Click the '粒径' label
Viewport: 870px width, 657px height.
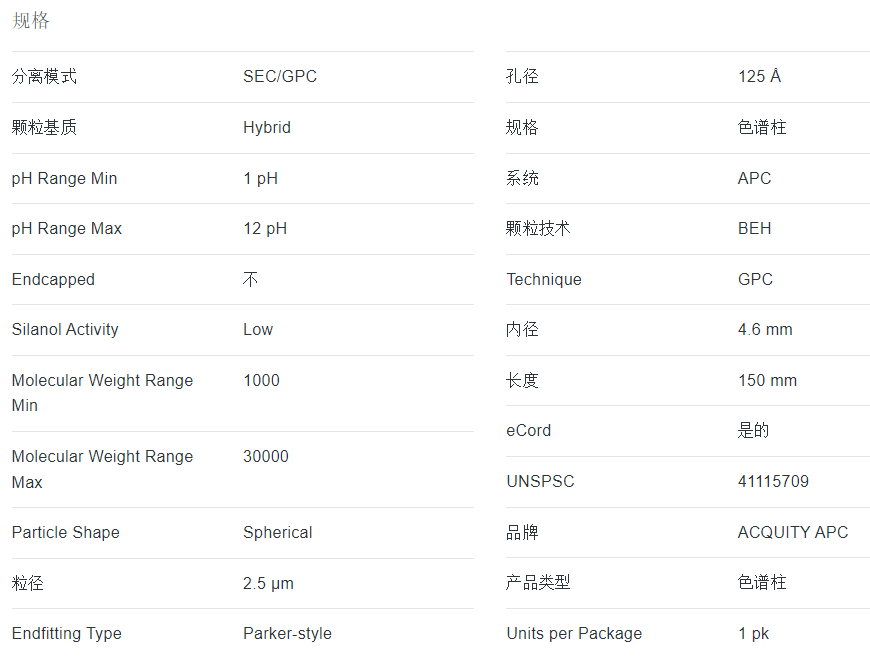coord(28,583)
